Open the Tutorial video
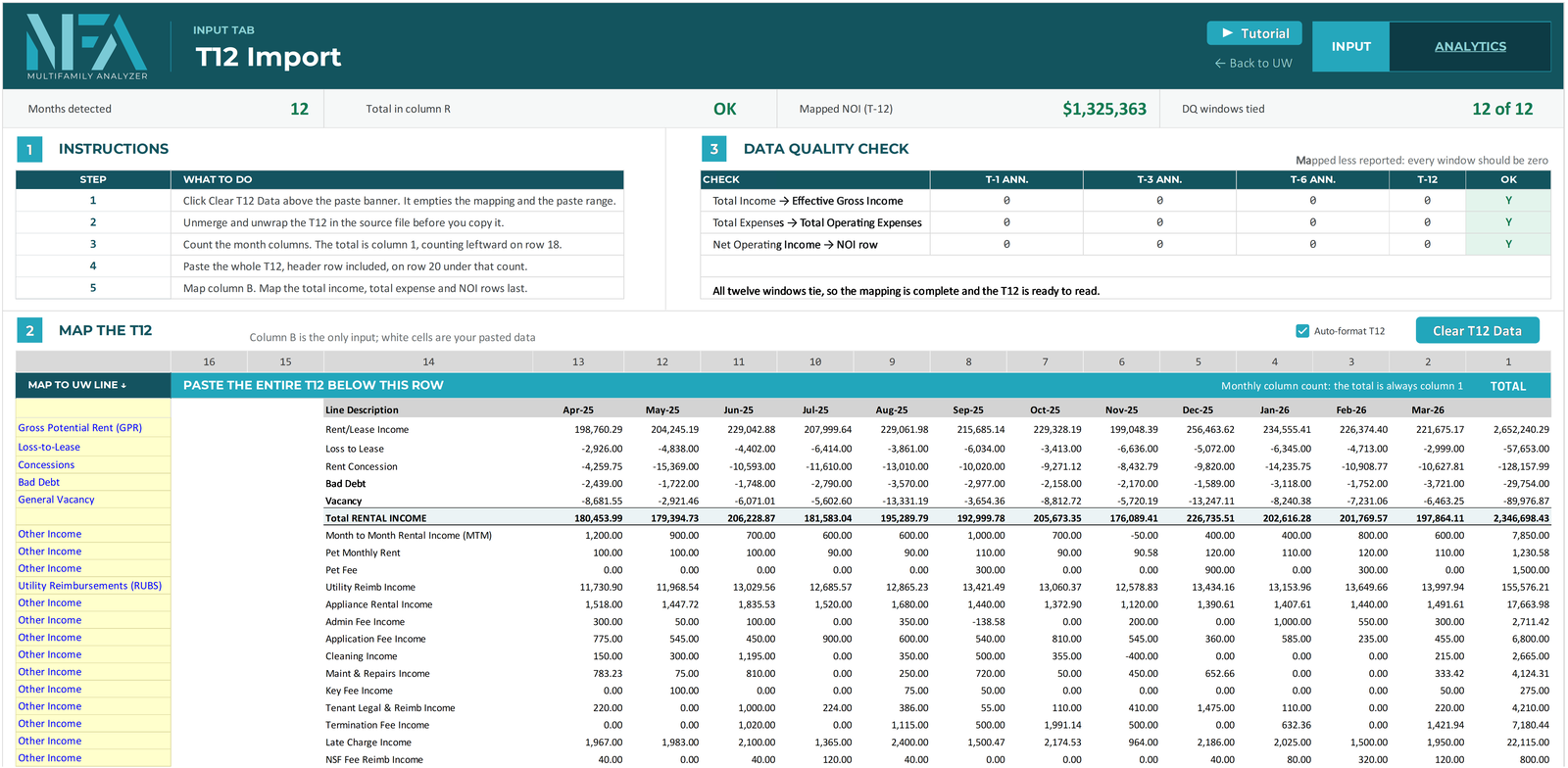1568x768 pixels. 1254,33
